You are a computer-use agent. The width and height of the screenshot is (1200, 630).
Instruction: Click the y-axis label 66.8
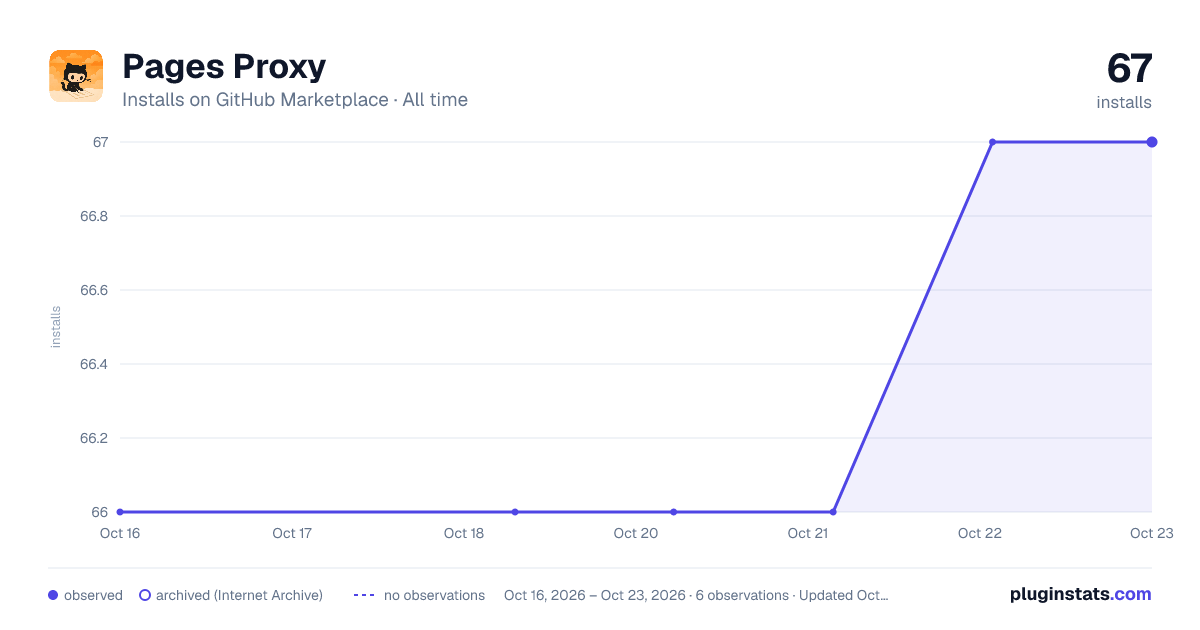click(94, 216)
